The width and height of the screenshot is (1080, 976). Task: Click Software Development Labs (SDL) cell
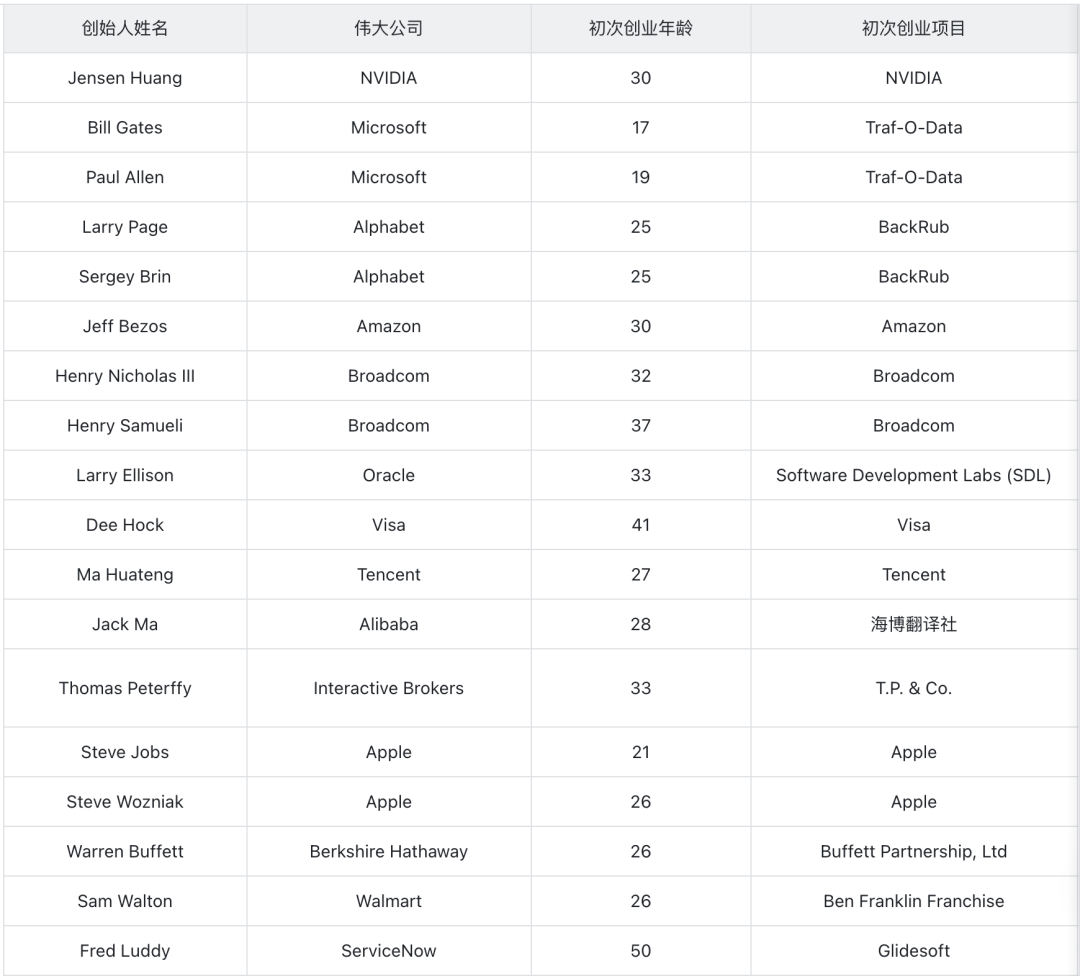(913, 475)
